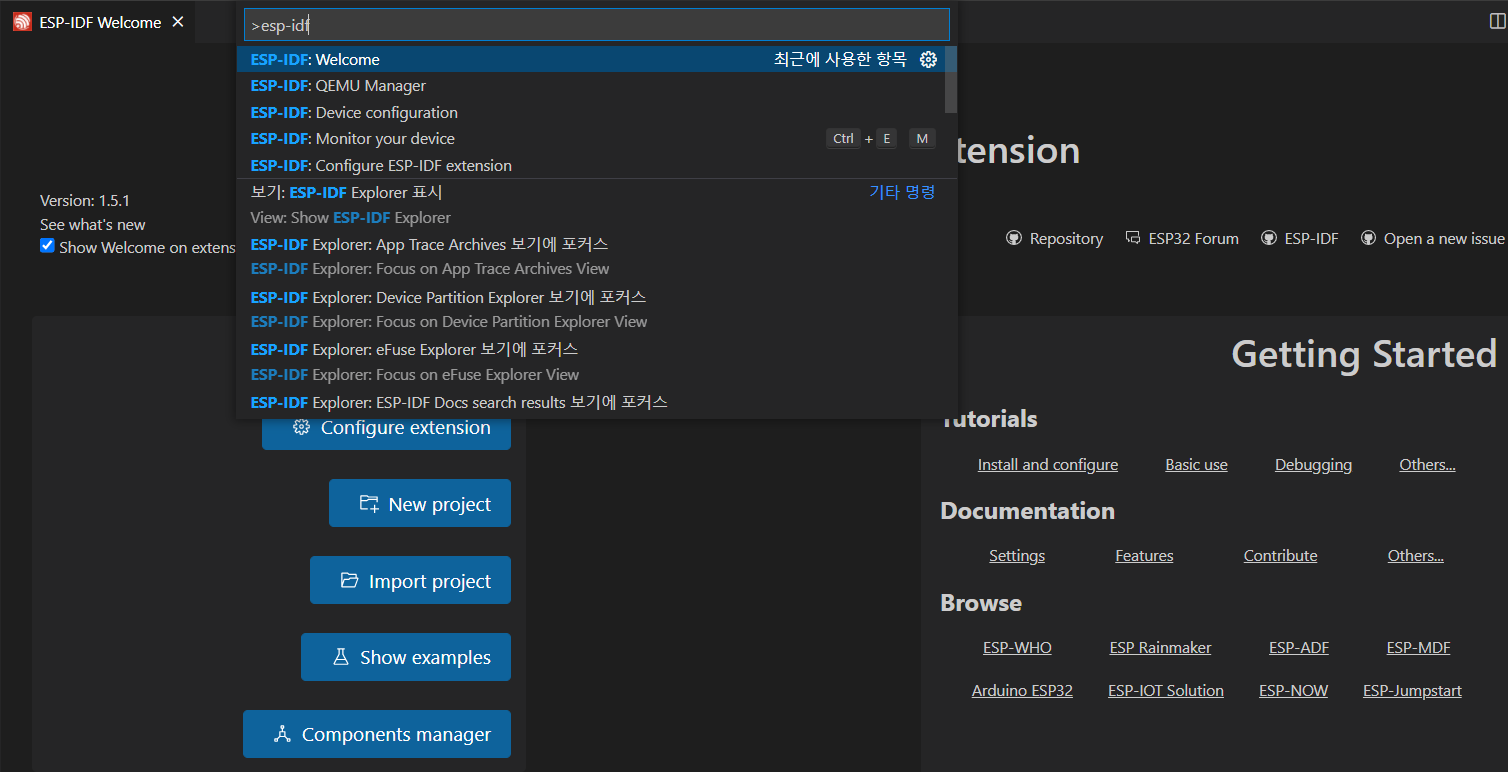This screenshot has height=772, width=1508.
Task: Click the GitHub icon beside Open a new issue
Action: (x=1368, y=238)
